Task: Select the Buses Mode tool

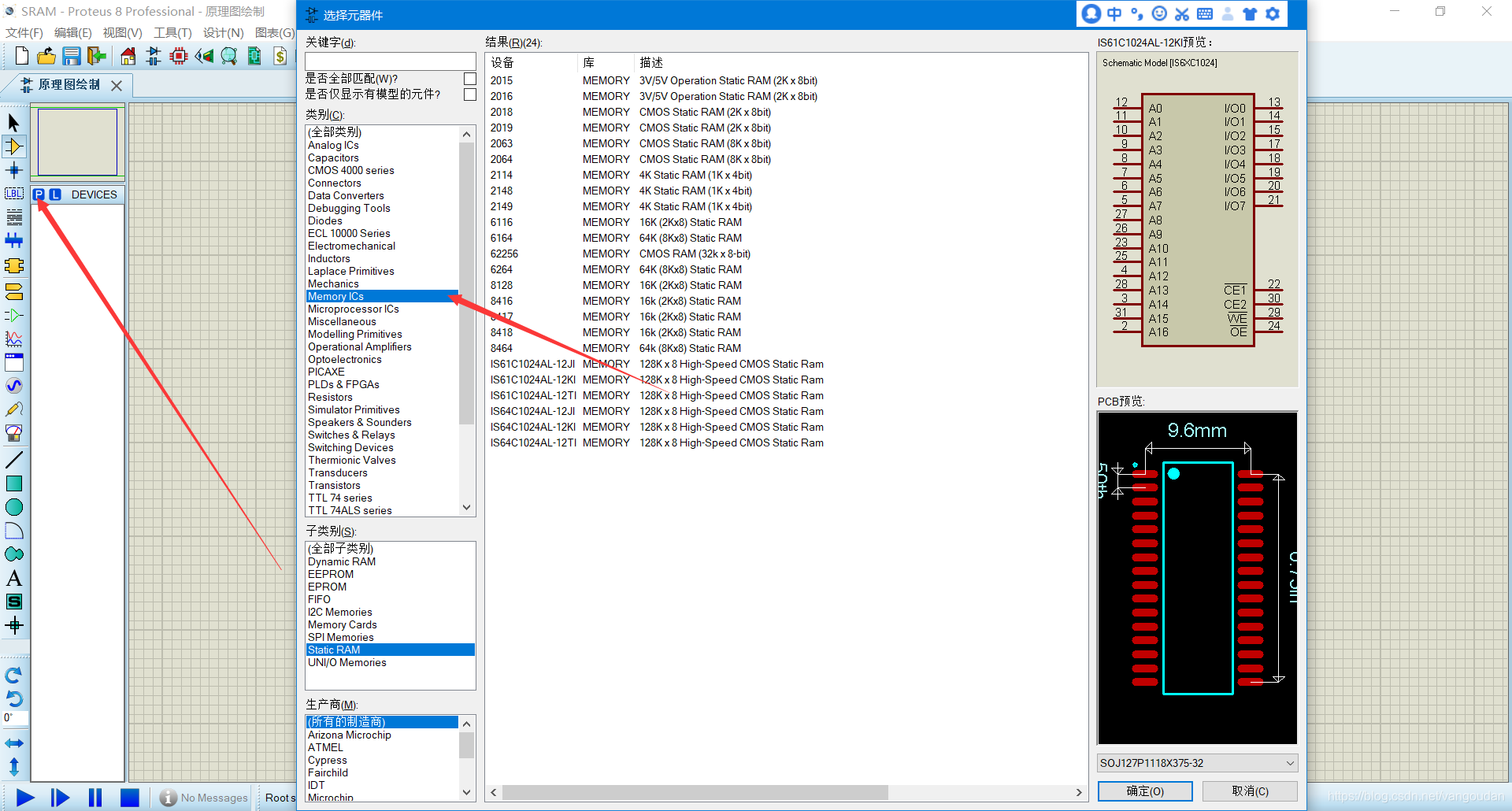Action: (x=13, y=241)
